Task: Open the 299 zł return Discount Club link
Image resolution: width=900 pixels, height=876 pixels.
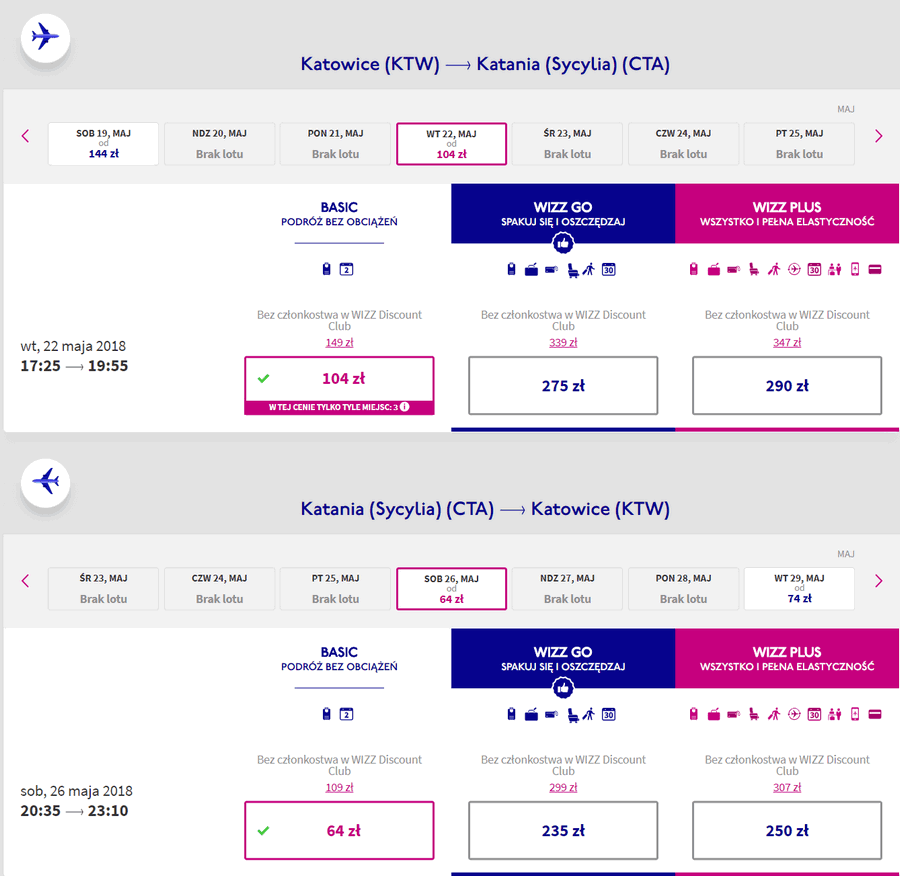Action: (x=563, y=788)
